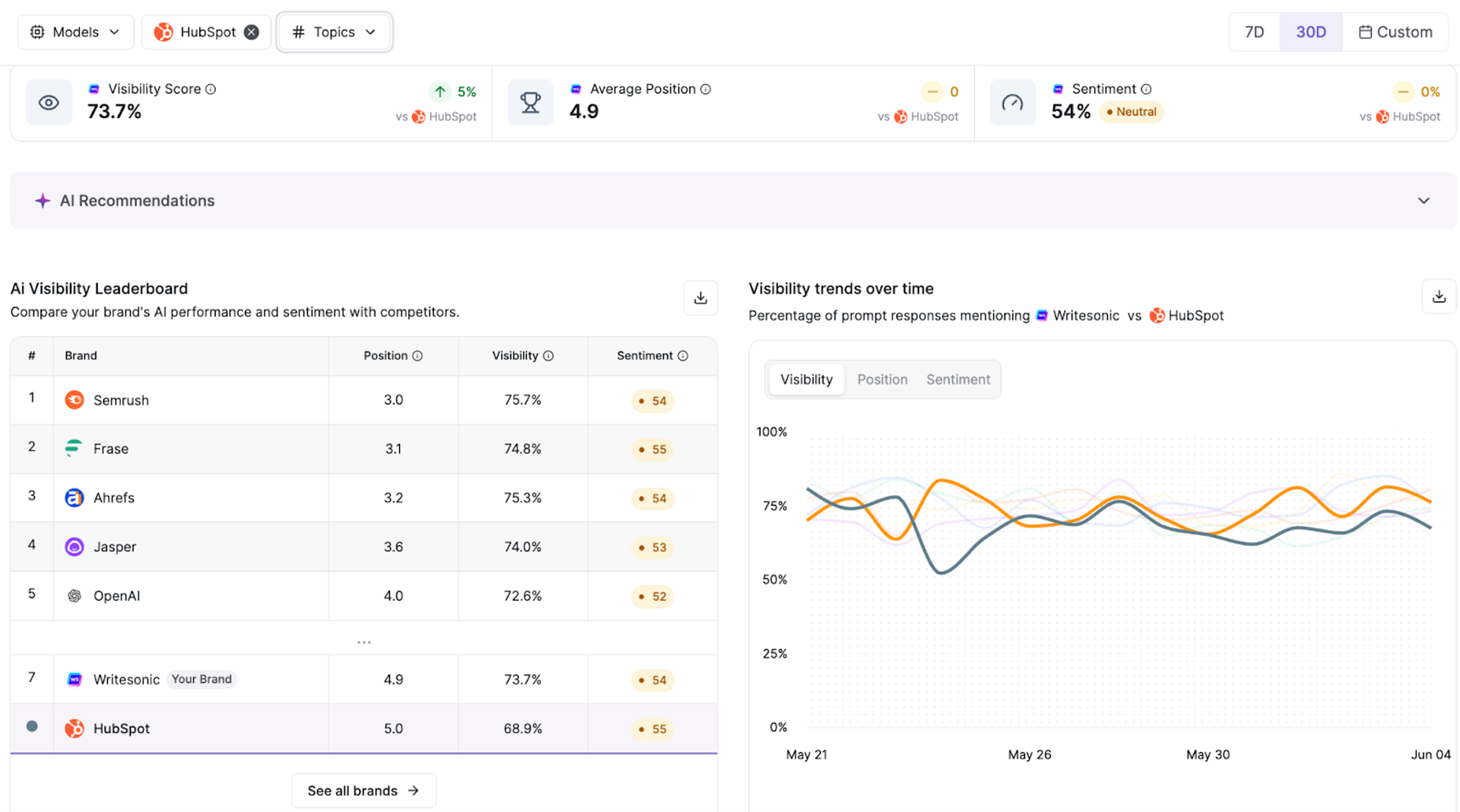Click Writesonic position value 4.9

[x=393, y=679]
